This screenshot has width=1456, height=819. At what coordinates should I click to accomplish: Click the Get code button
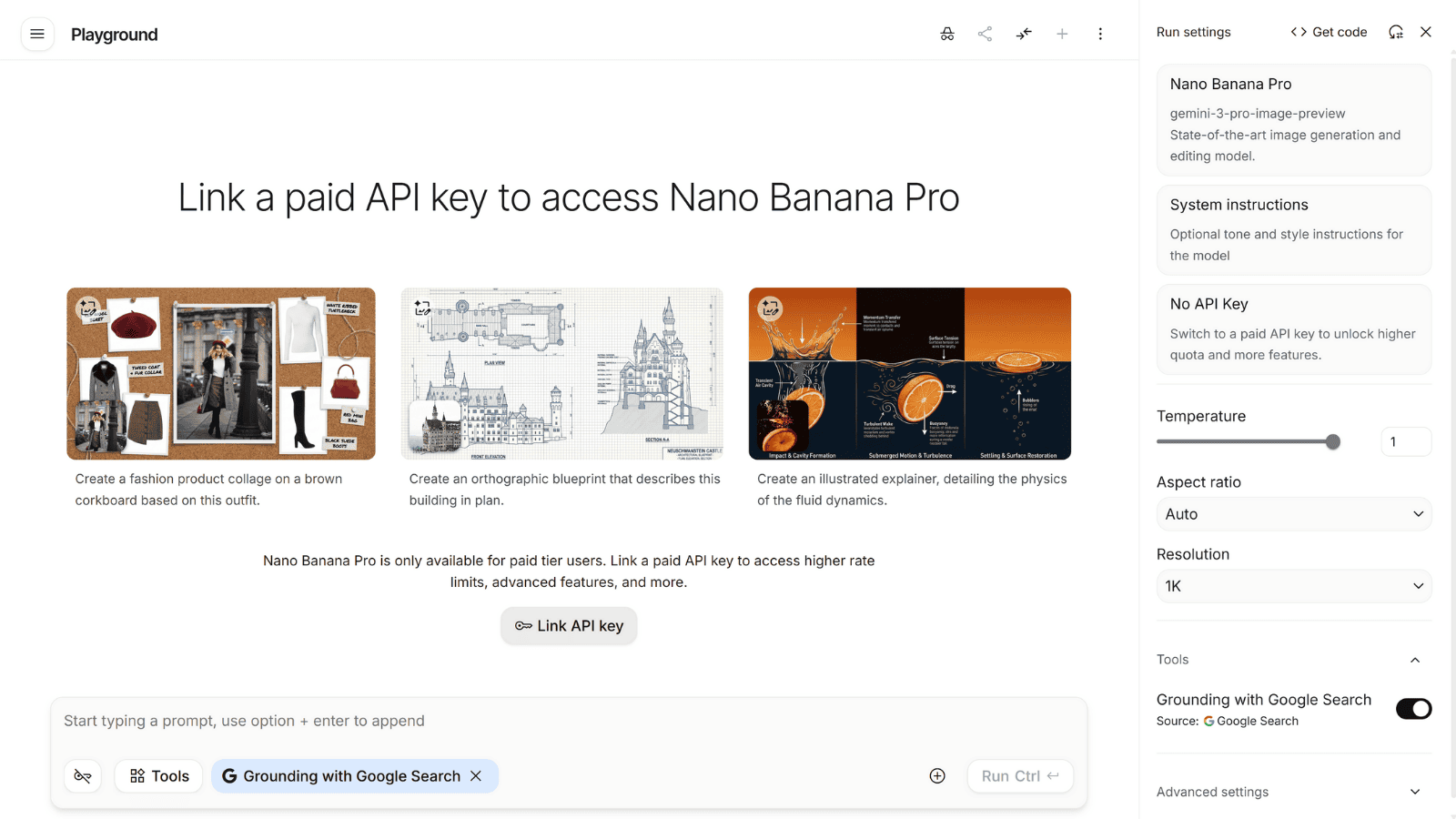[1329, 32]
